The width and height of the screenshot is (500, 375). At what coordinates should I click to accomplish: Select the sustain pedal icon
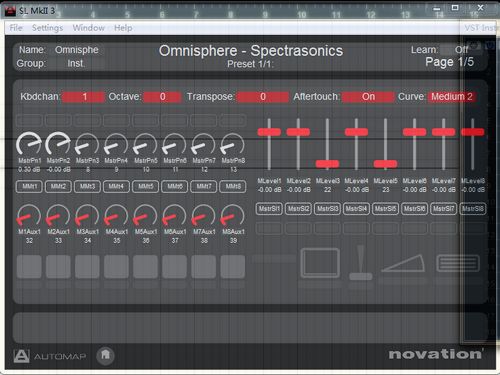pos(458,263)
